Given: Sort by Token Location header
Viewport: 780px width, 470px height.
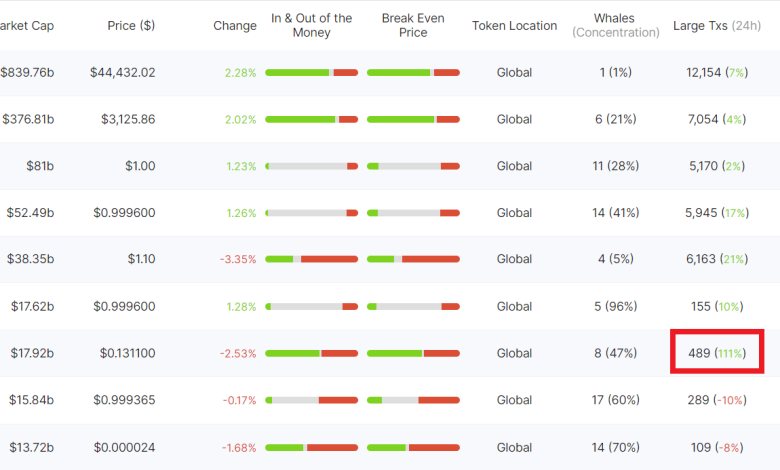Looking at the screenshot, I should (x=514, y=25).
